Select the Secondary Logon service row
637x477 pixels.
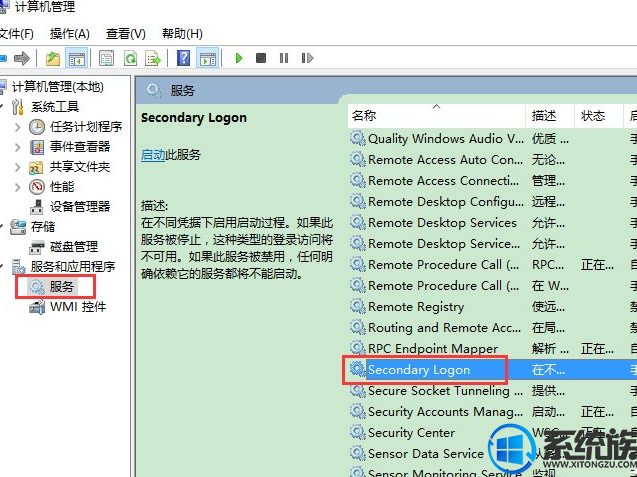click(x=492, y=370)
